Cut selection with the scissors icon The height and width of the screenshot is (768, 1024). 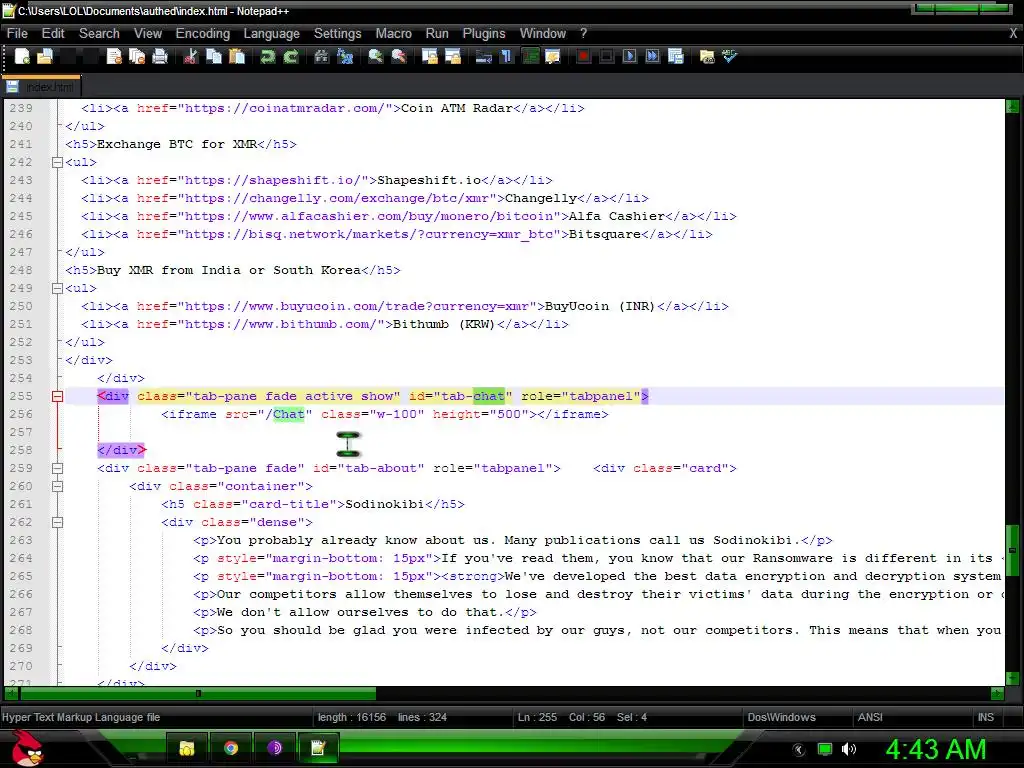(191, 57)
